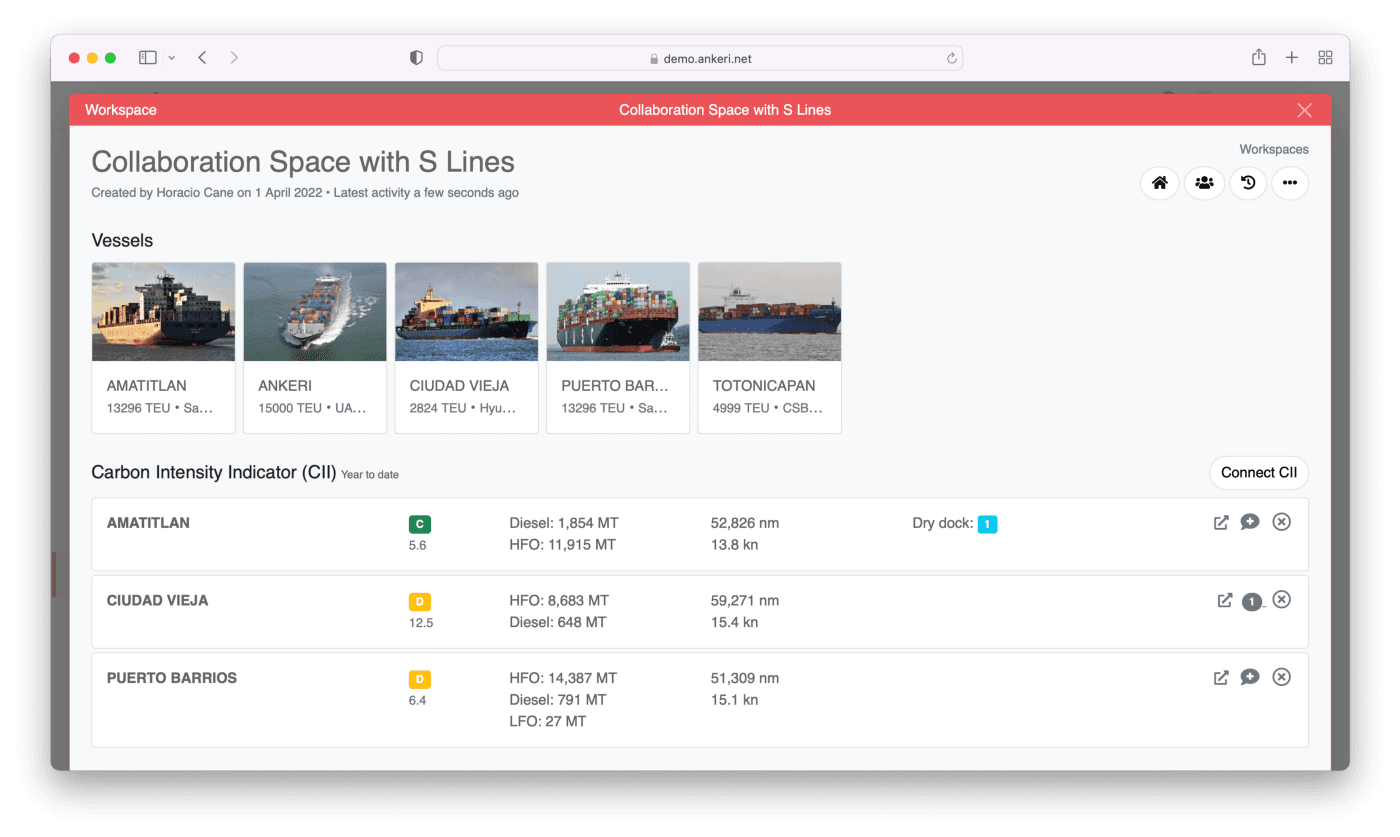Open the PUERTO BARRIOS vessel card
Screen dimensions: 1400x837
click(618, 348)
